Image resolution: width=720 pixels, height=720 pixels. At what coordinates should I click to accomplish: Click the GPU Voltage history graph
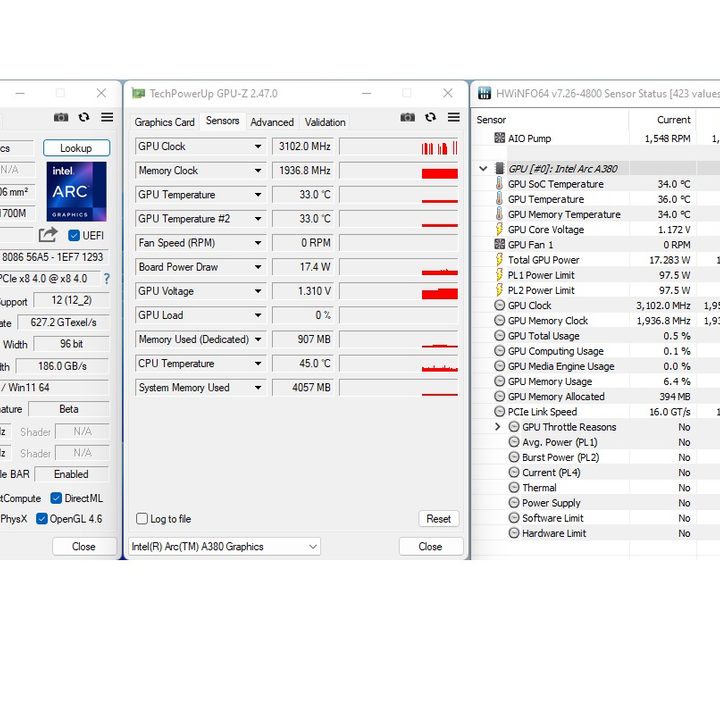pos(399,291)
